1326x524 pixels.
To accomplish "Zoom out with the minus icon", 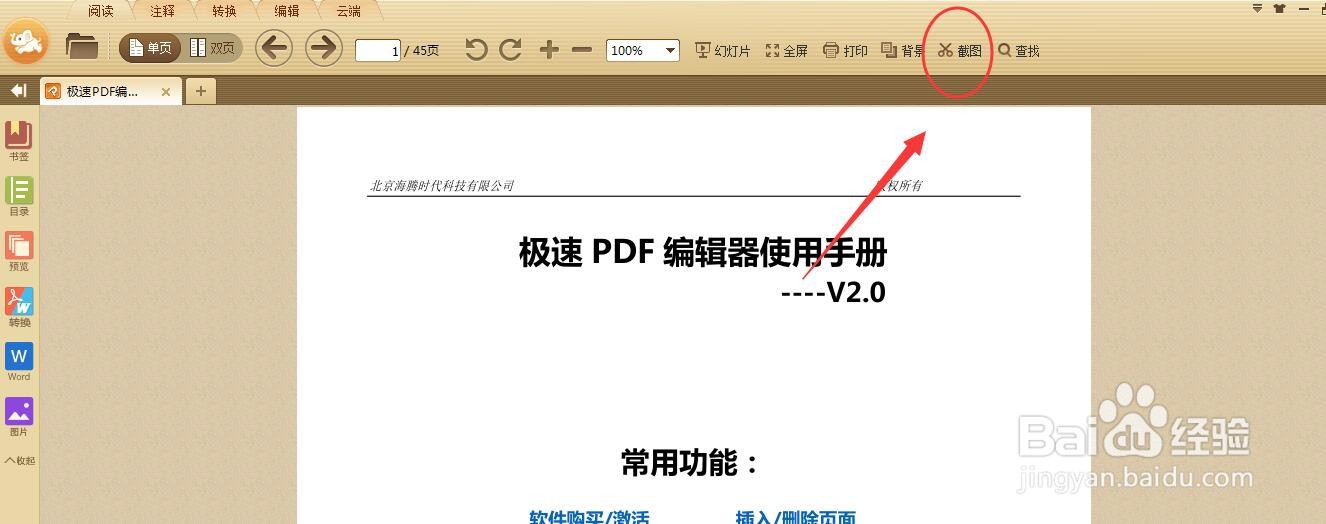I will tap(582, 49).
